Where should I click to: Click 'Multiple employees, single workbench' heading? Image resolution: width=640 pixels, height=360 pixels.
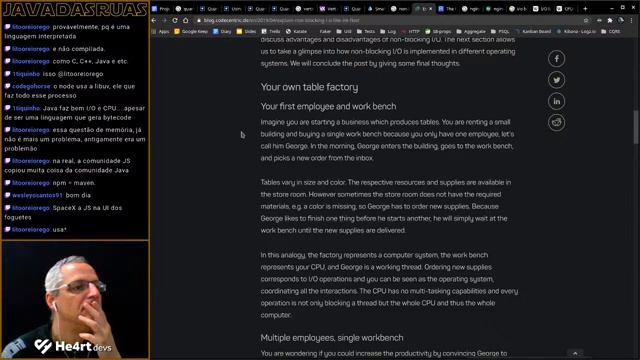(332, 338)
